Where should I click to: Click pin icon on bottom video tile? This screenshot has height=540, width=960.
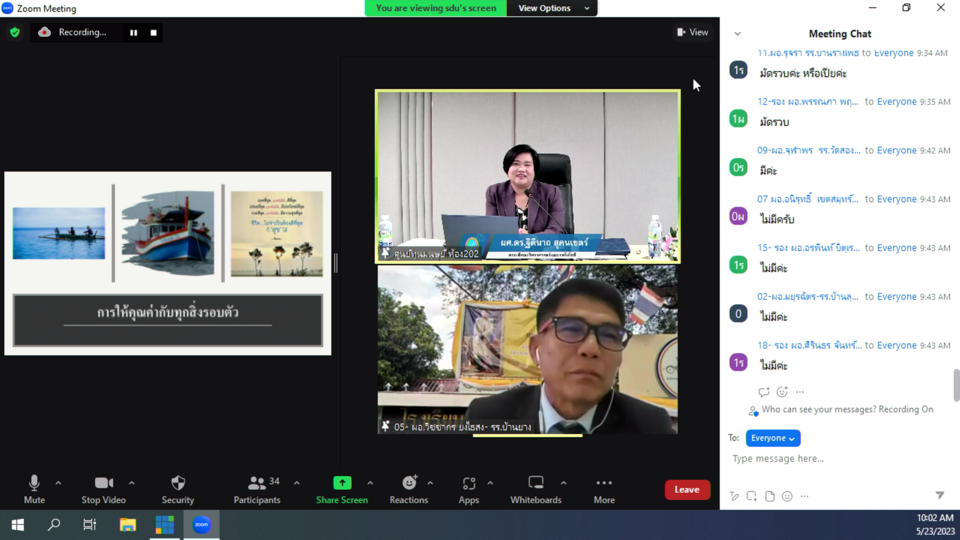tap(385, 426)
